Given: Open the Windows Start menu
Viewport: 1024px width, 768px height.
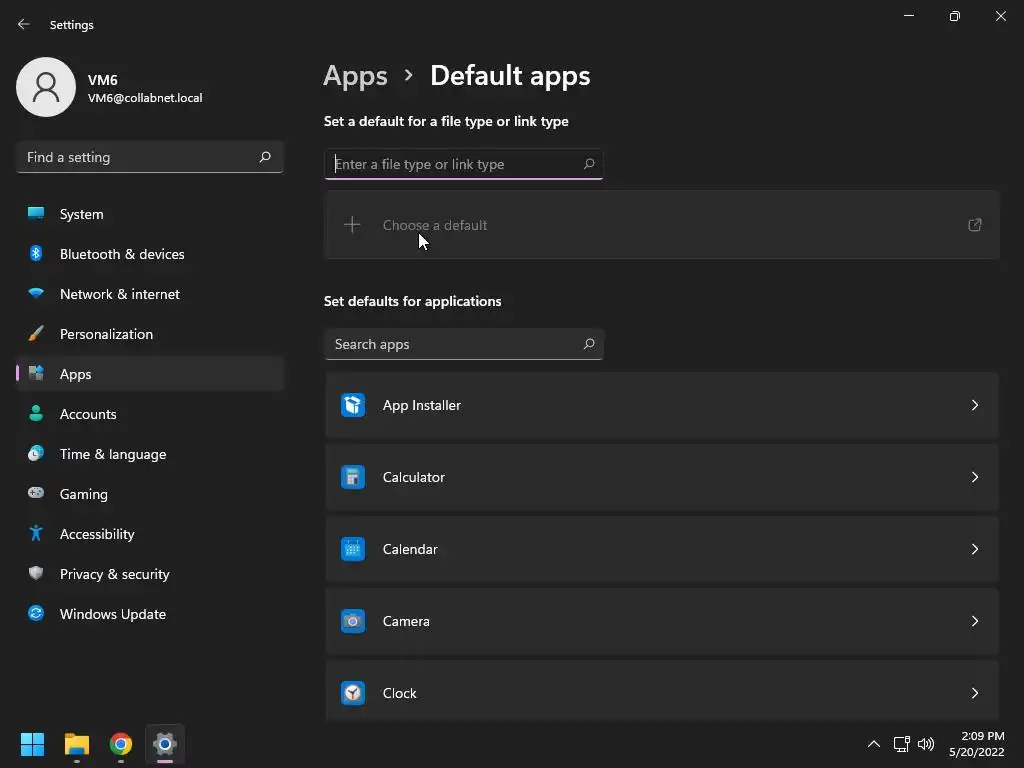Looking at the screenshot, I should click(x=33, y=744).
